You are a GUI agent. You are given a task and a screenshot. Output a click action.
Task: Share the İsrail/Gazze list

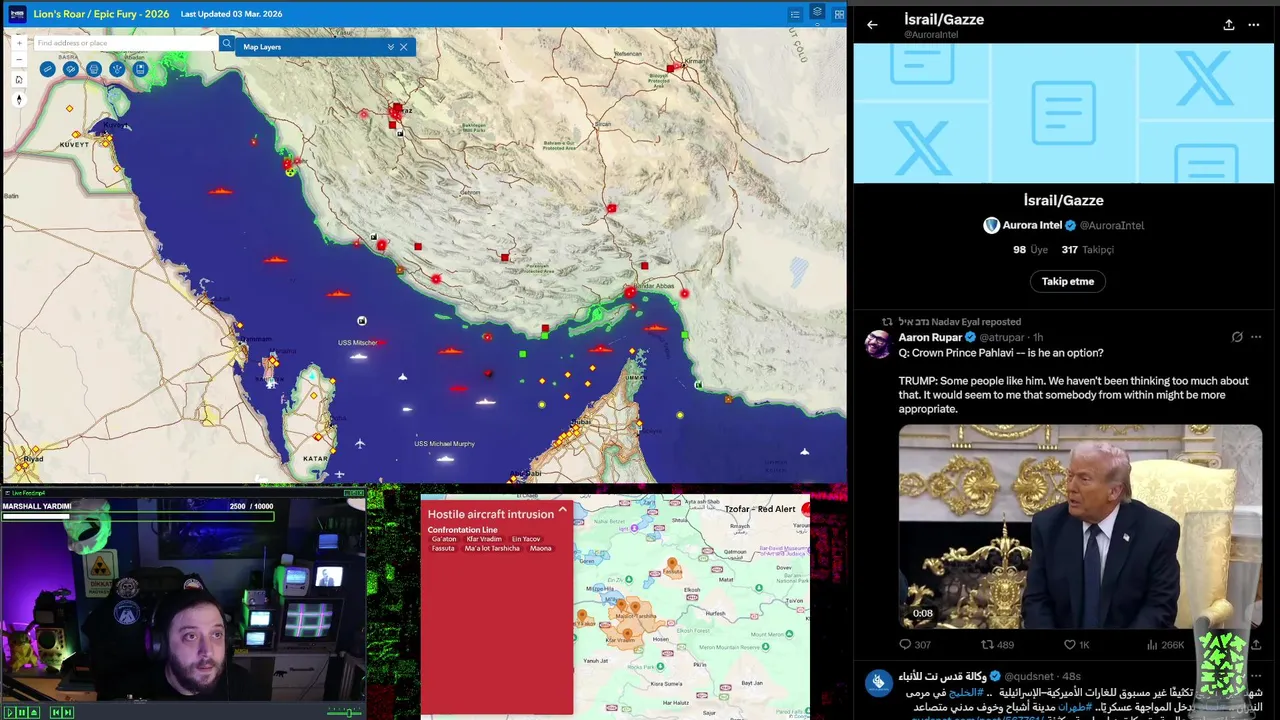click(1229, 25)
